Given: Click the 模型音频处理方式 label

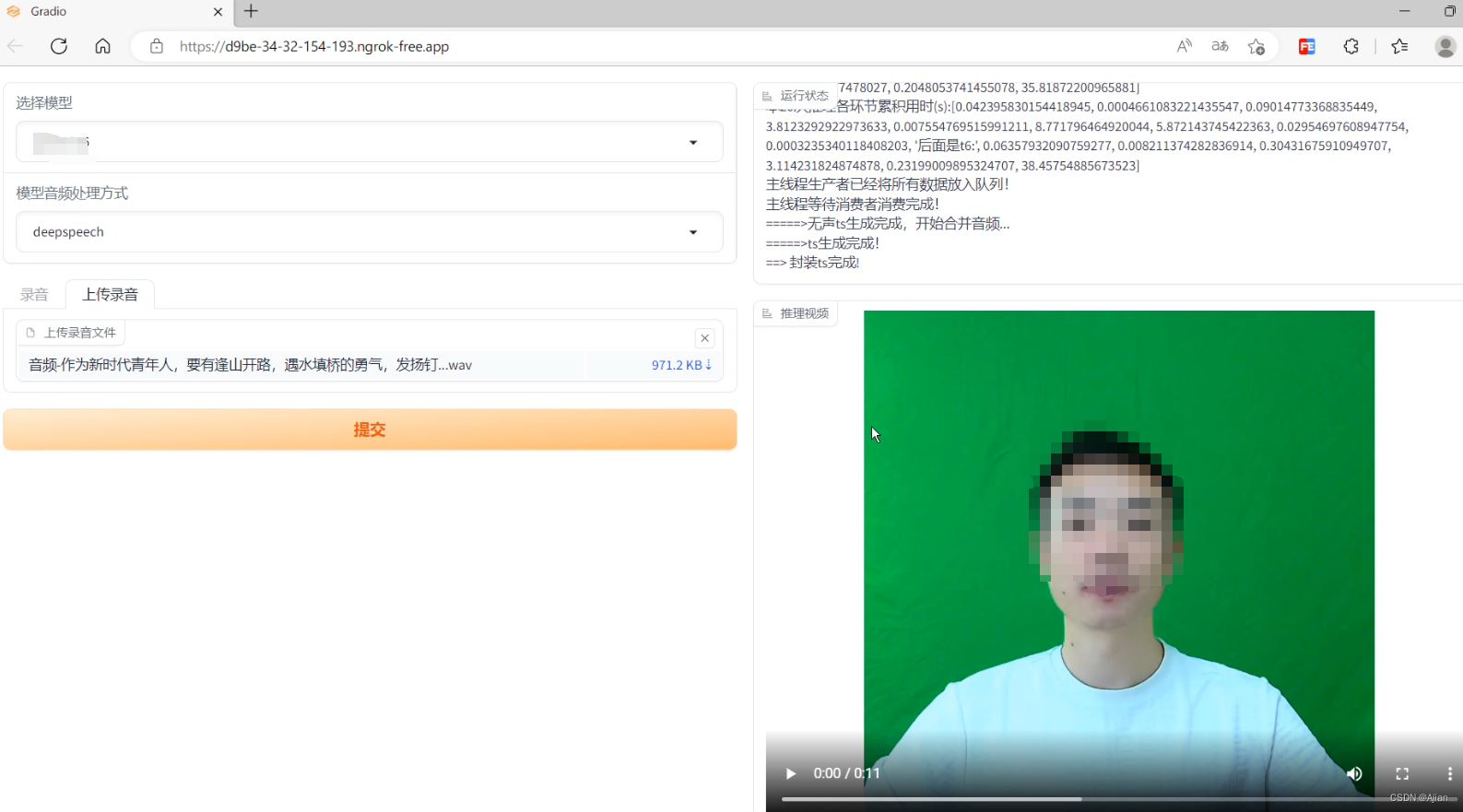Looking at the screenshot, I should coord(72,193).
